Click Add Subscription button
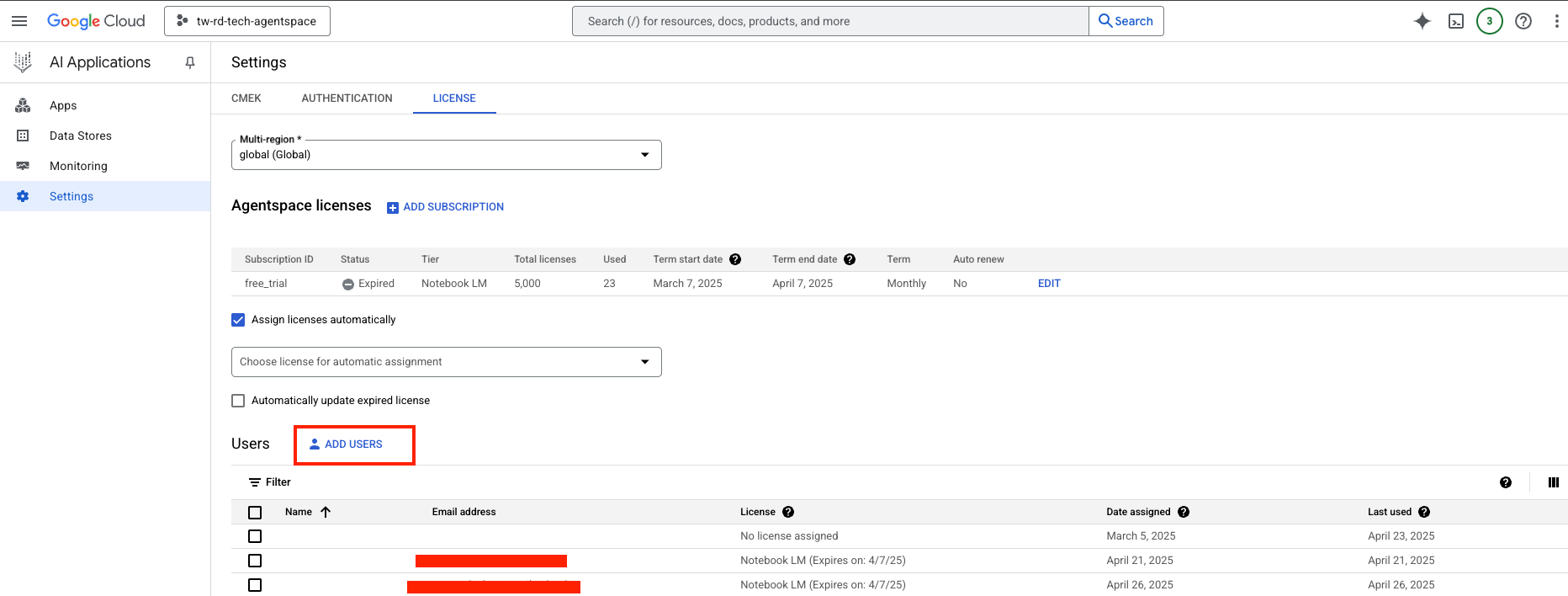Screen dimensions: 1568x596 445,207
